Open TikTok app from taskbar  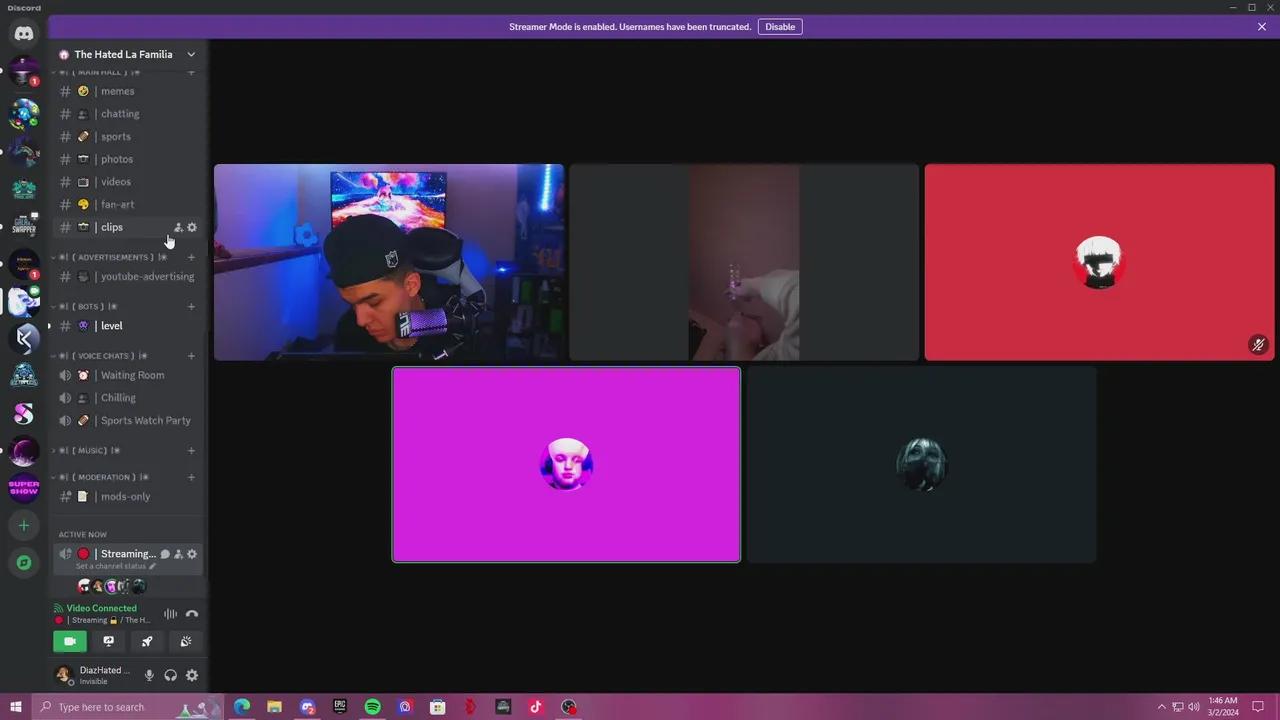coord(536,707)
